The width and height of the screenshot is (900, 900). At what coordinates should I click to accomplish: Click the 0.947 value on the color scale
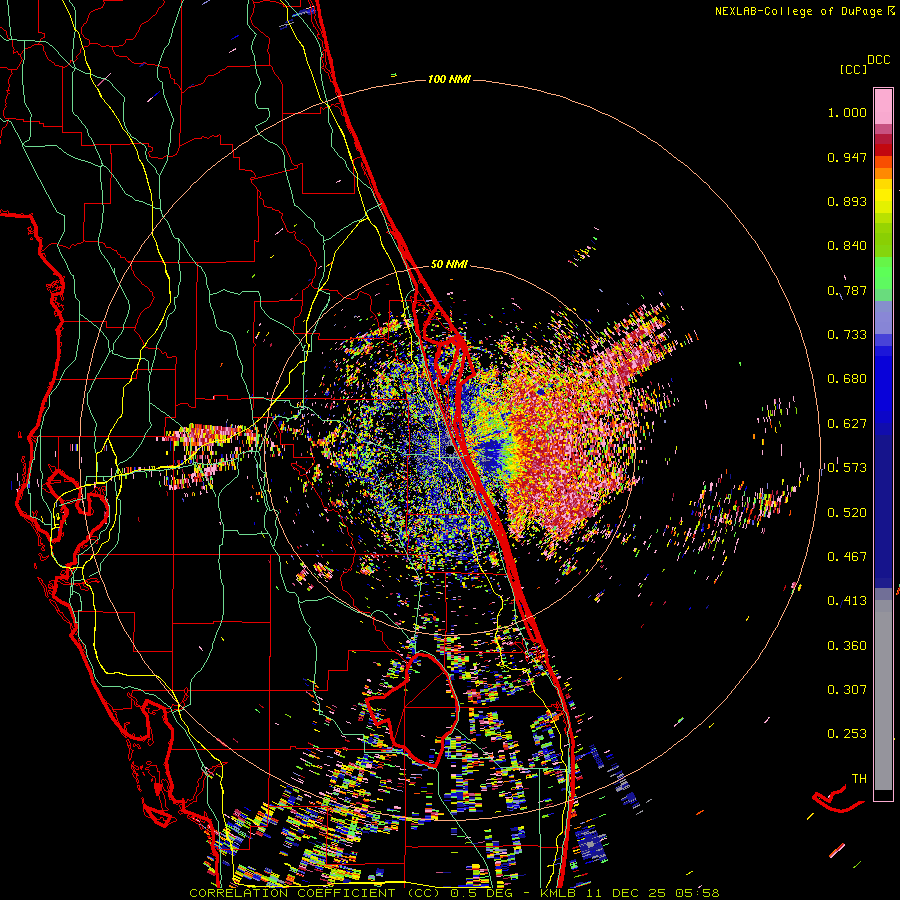click(847, 157)
